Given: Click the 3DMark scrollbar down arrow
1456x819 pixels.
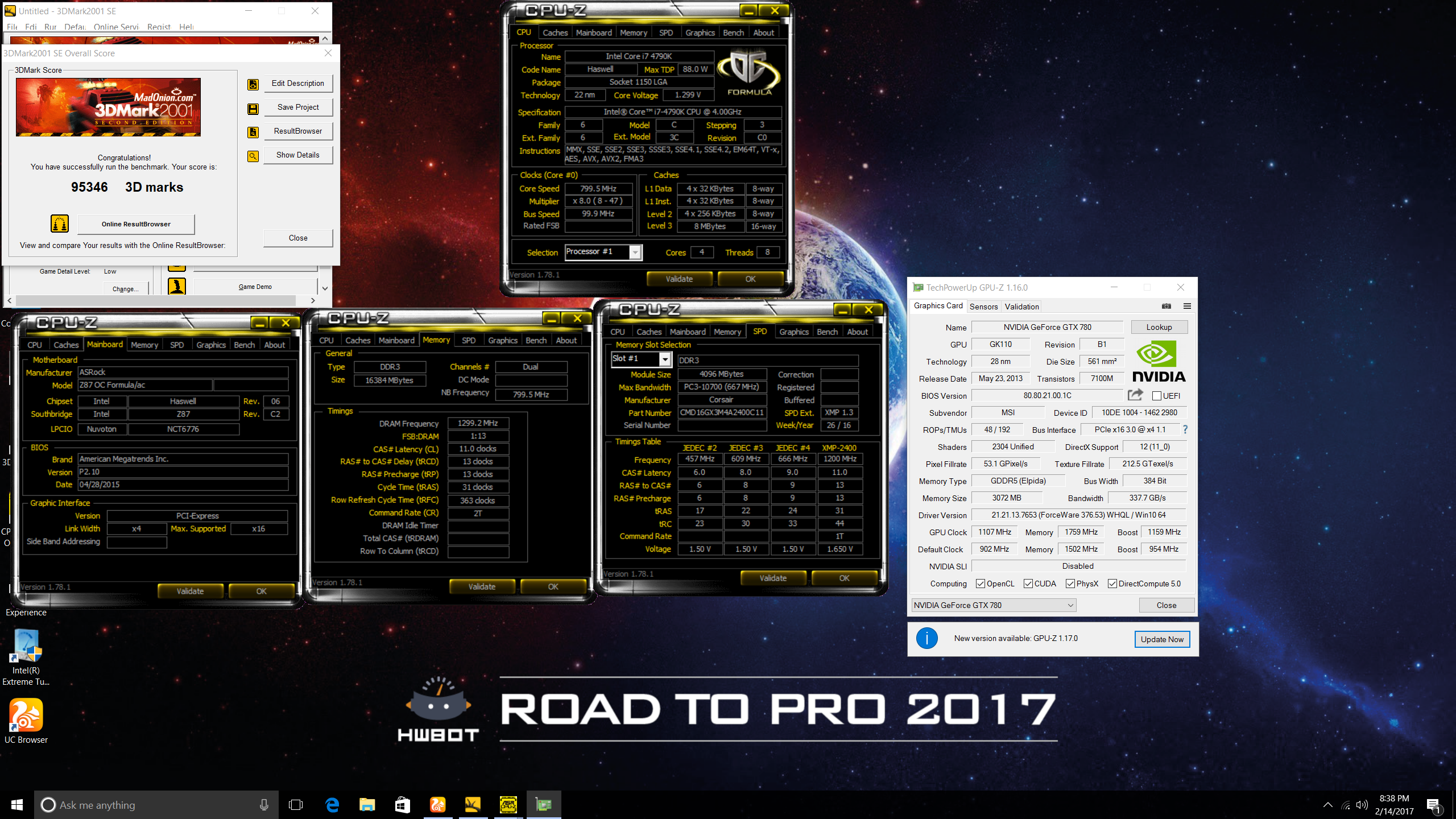Looking at the screenshot, I should coord(325,288).
